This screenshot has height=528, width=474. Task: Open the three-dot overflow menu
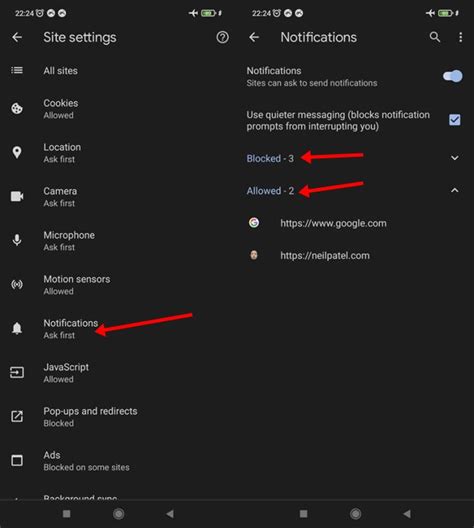coord(460,37)
